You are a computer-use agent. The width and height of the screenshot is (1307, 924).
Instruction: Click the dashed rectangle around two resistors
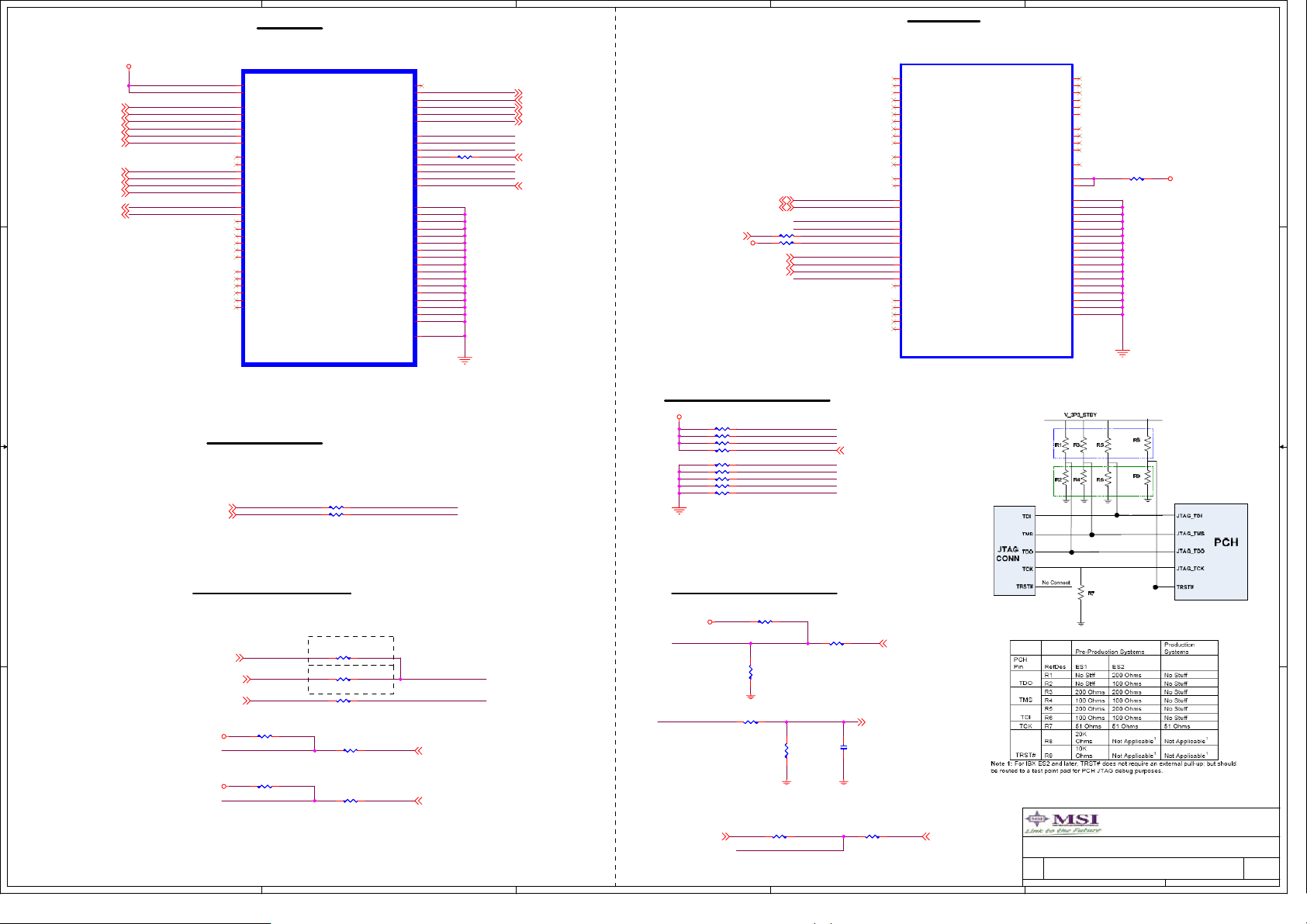coord(351,665)
